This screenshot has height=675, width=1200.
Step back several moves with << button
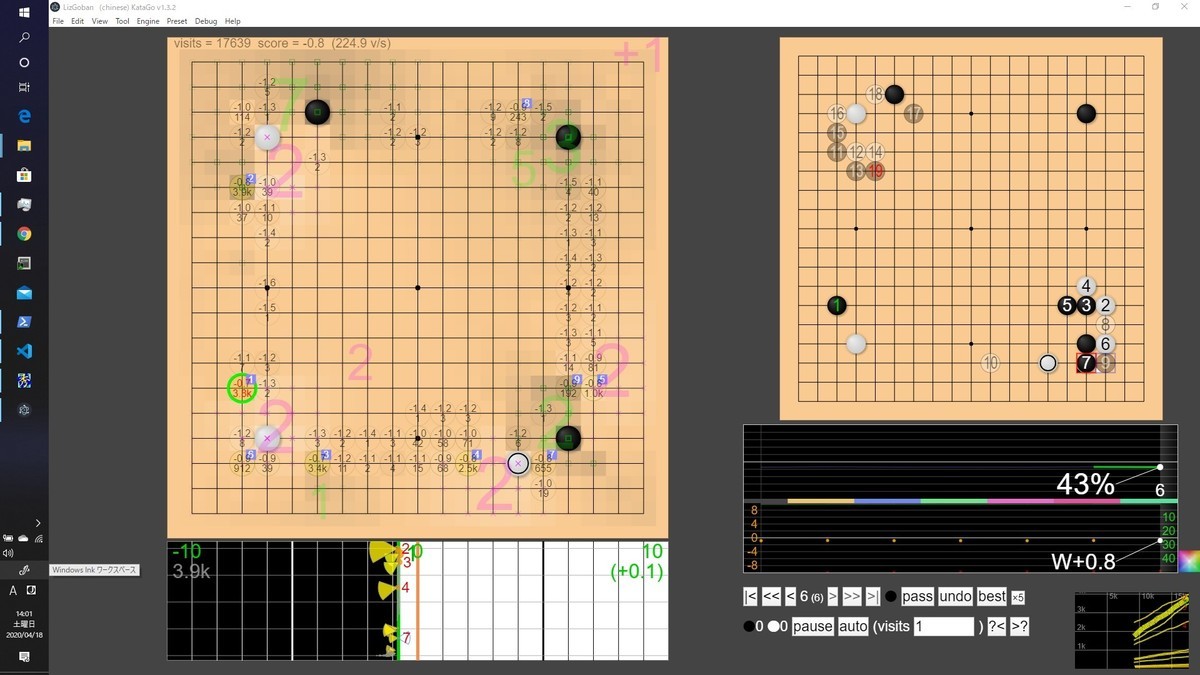771,597
